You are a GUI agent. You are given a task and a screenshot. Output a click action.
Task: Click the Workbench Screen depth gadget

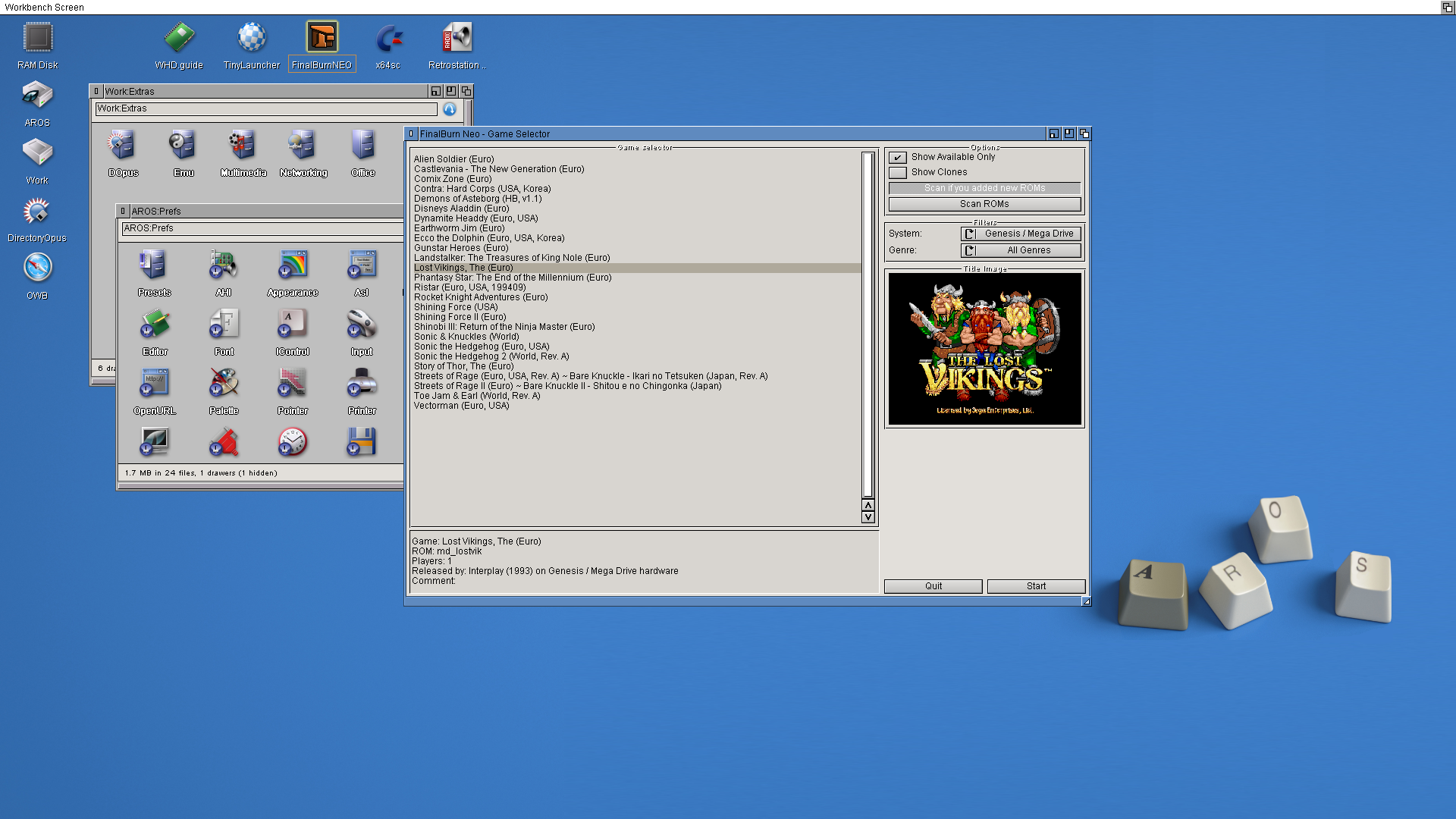1447,8
